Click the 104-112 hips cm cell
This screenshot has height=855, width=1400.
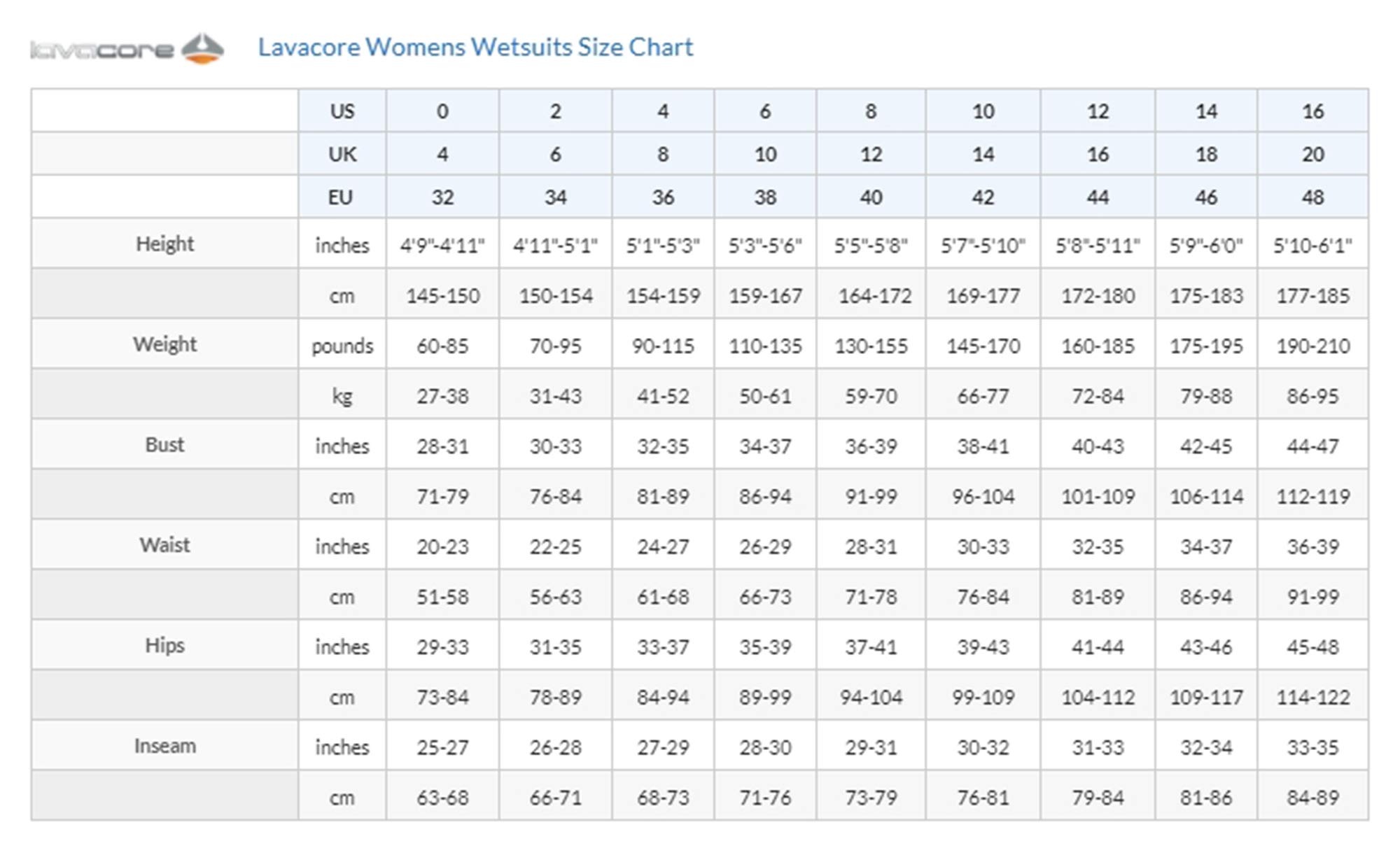[1098, 697]
